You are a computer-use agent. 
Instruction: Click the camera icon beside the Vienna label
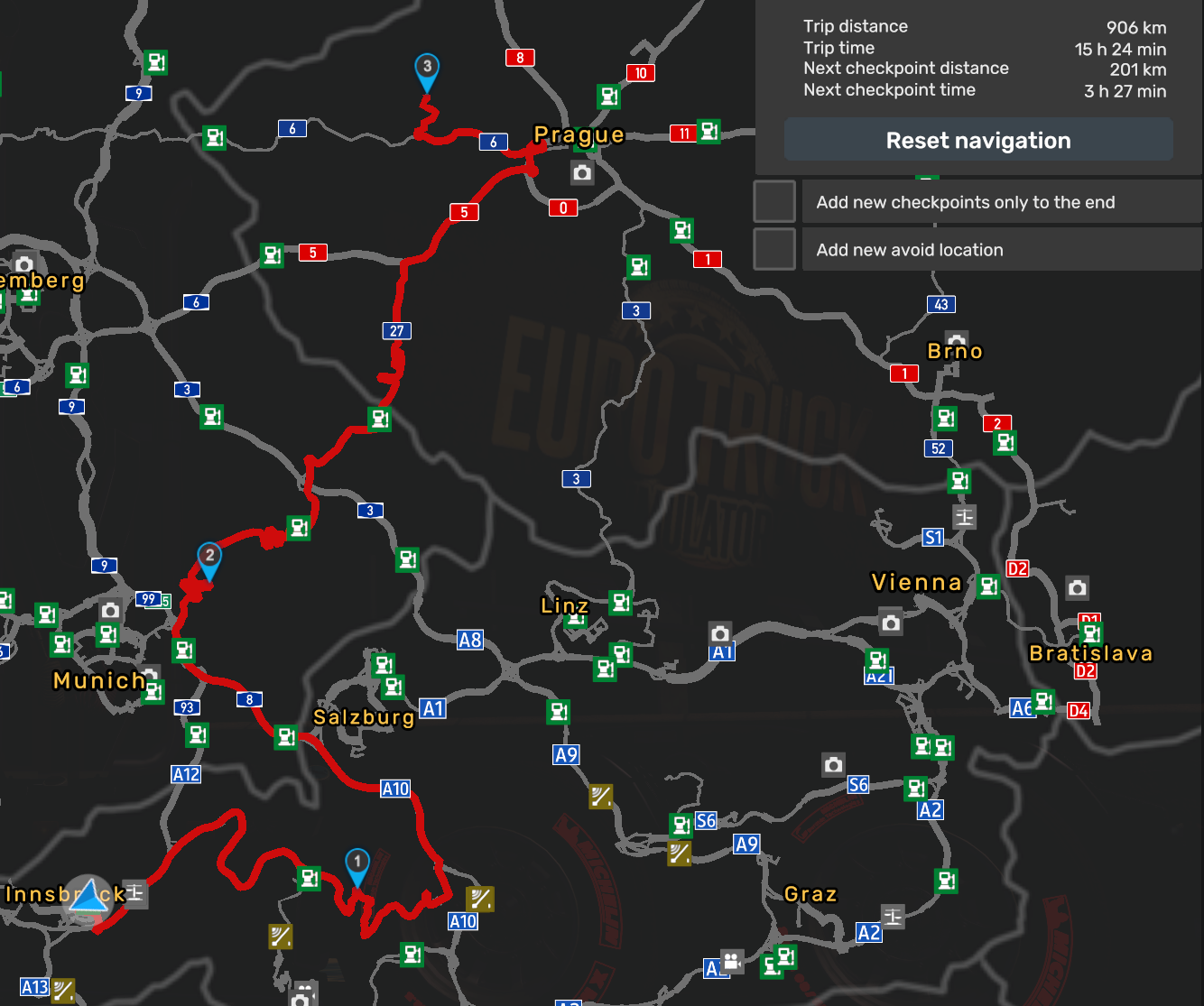click(891, 623)
